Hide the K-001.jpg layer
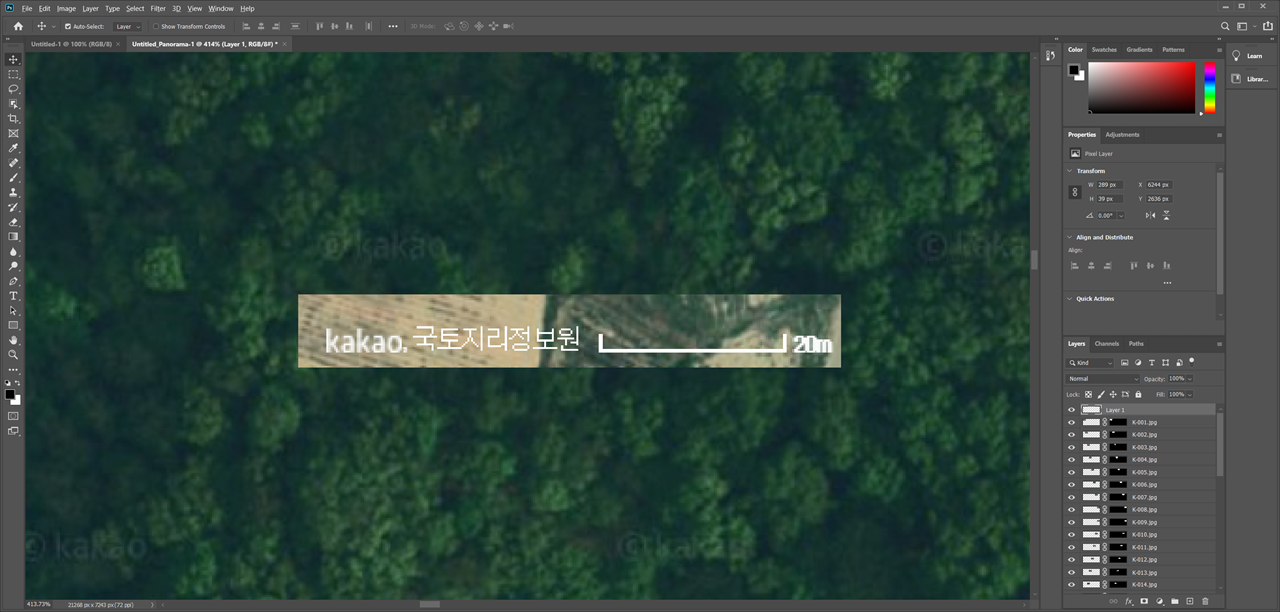1280x612 pixels. [x=1071, y=422]
